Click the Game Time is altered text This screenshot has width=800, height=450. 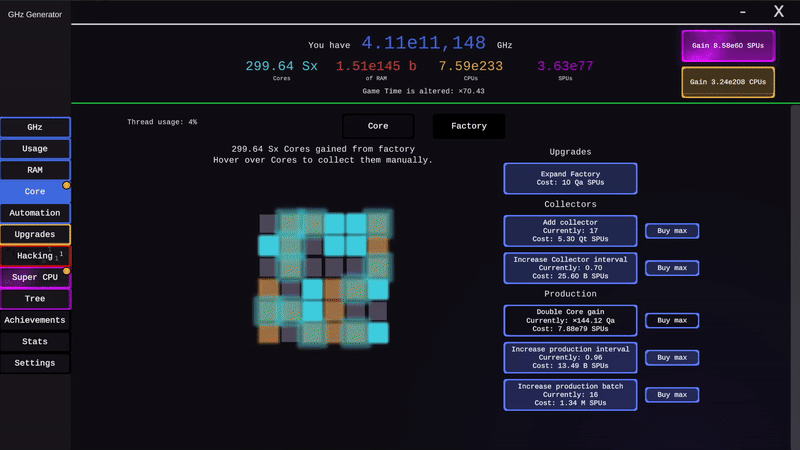pos(423,91)
